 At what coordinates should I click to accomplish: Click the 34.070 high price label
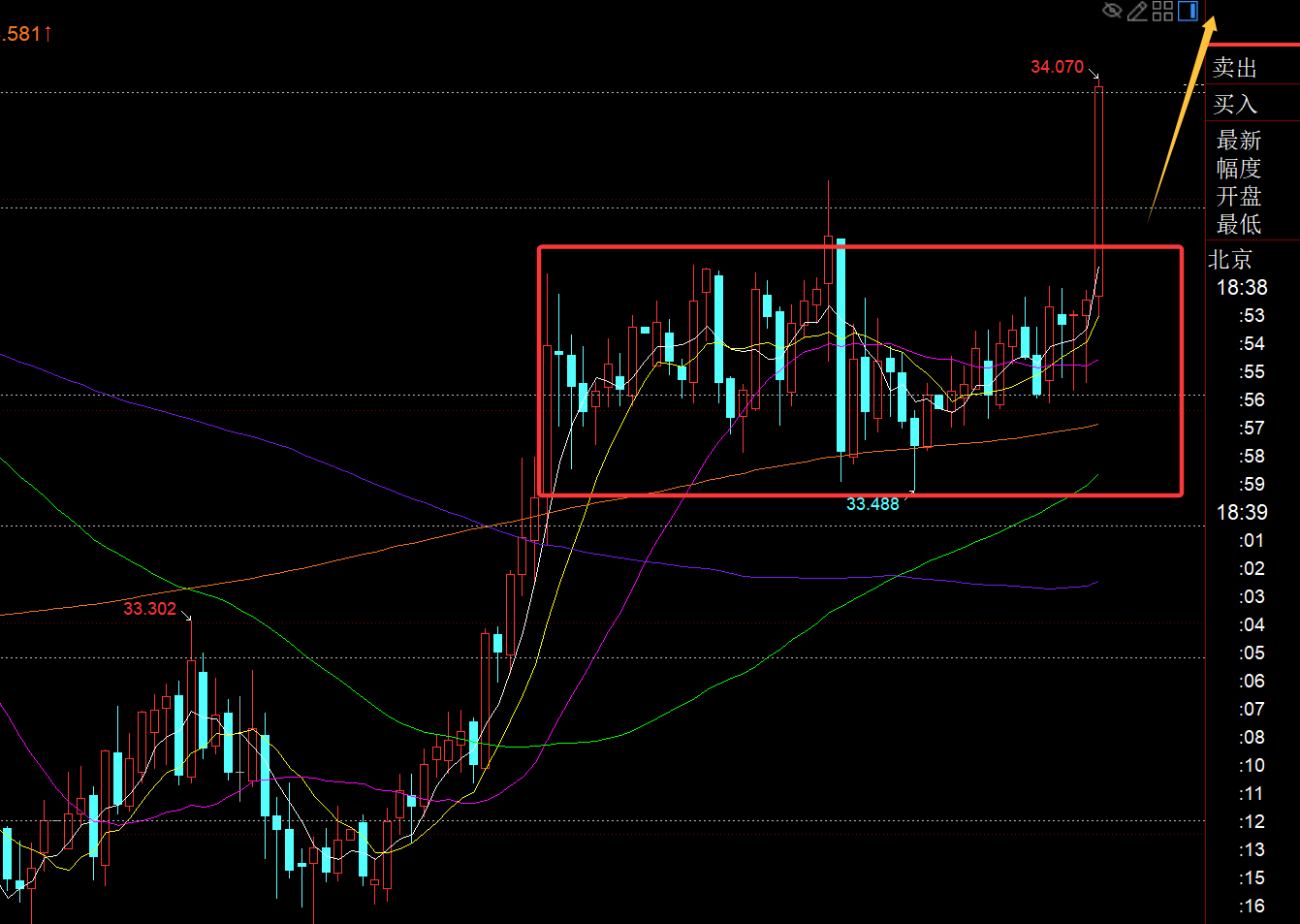1057,67
